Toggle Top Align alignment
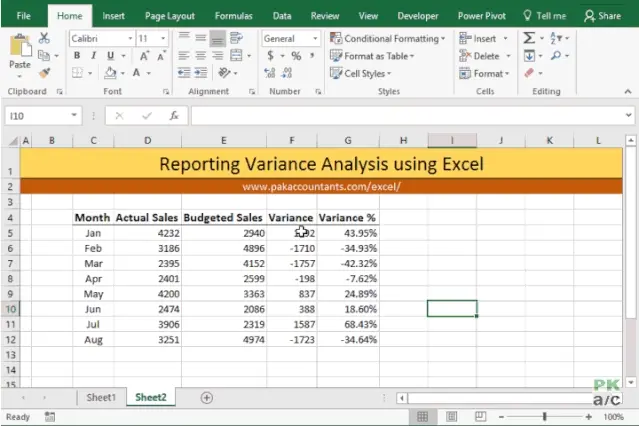This screenshot has width=639, height=426. (x=184, y=38)
